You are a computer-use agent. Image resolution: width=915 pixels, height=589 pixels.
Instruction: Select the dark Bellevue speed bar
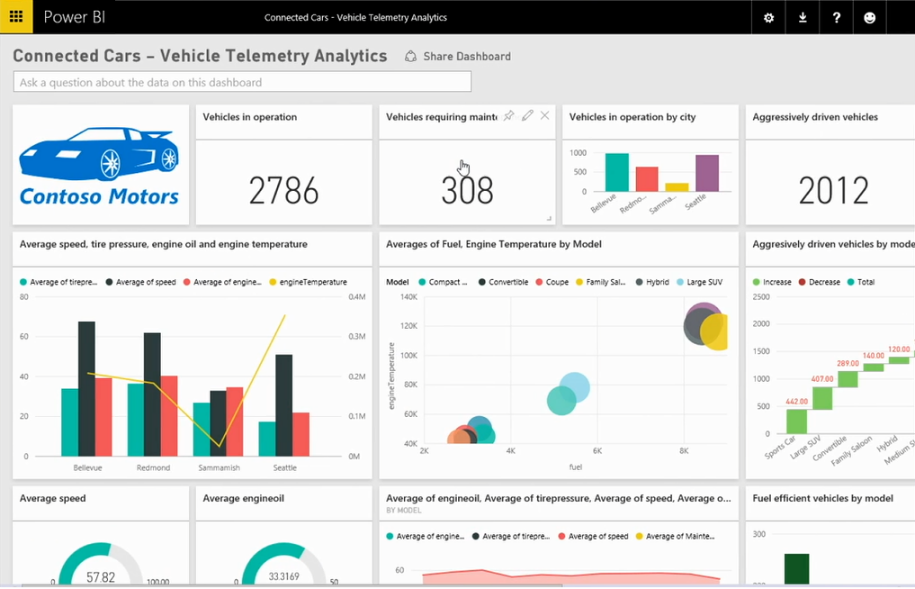click(86, 388)
